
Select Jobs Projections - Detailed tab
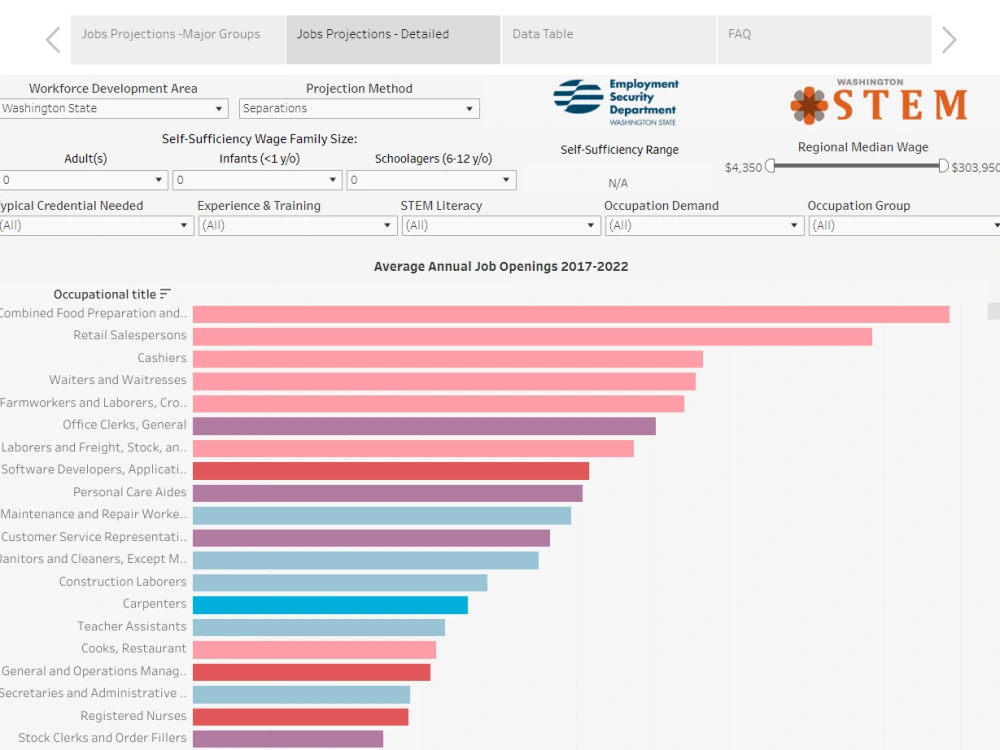pyautogui.click(x=393, y=40)
